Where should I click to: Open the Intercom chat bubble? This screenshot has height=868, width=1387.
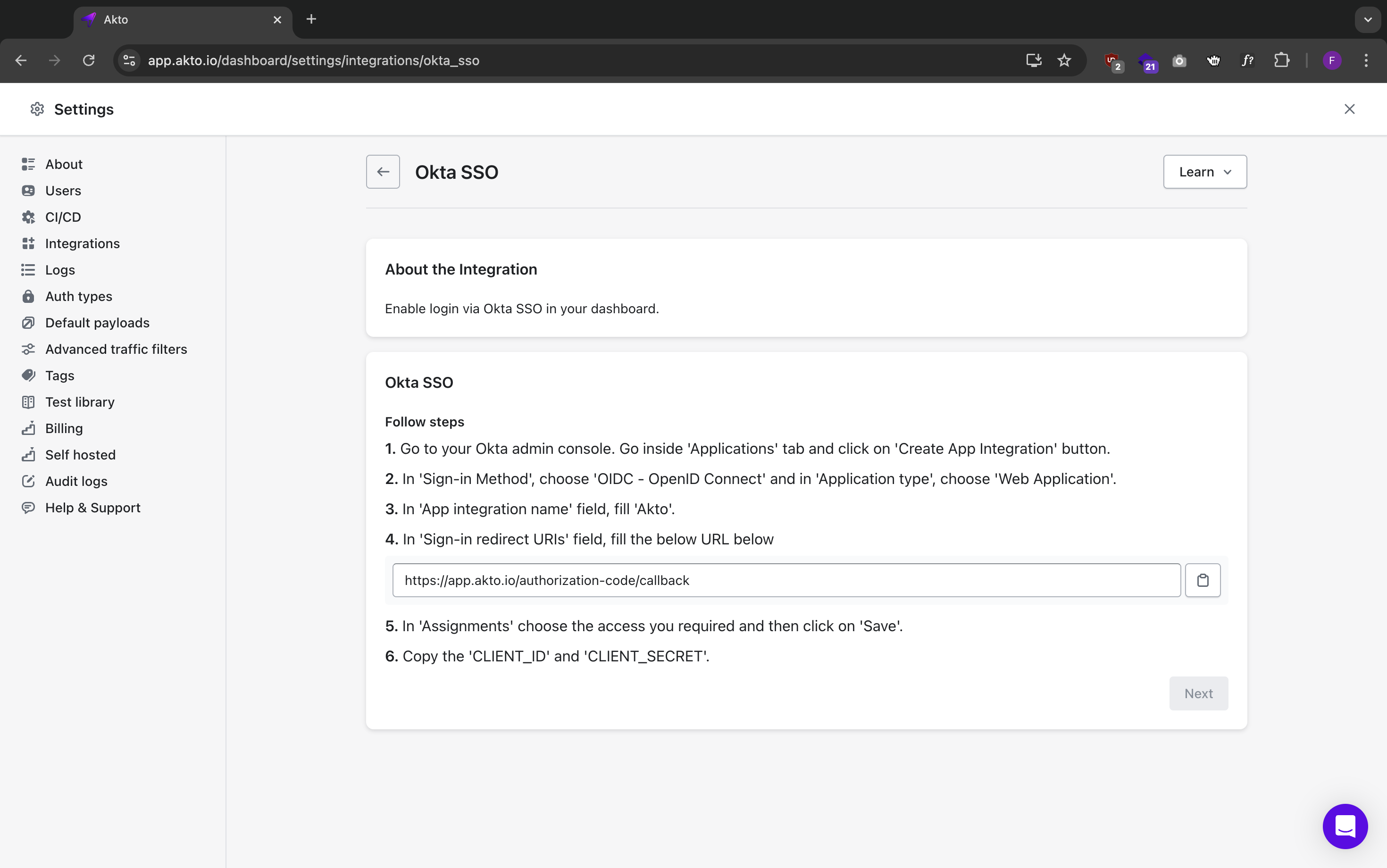pyautogui.click(x=1345, y=826)
